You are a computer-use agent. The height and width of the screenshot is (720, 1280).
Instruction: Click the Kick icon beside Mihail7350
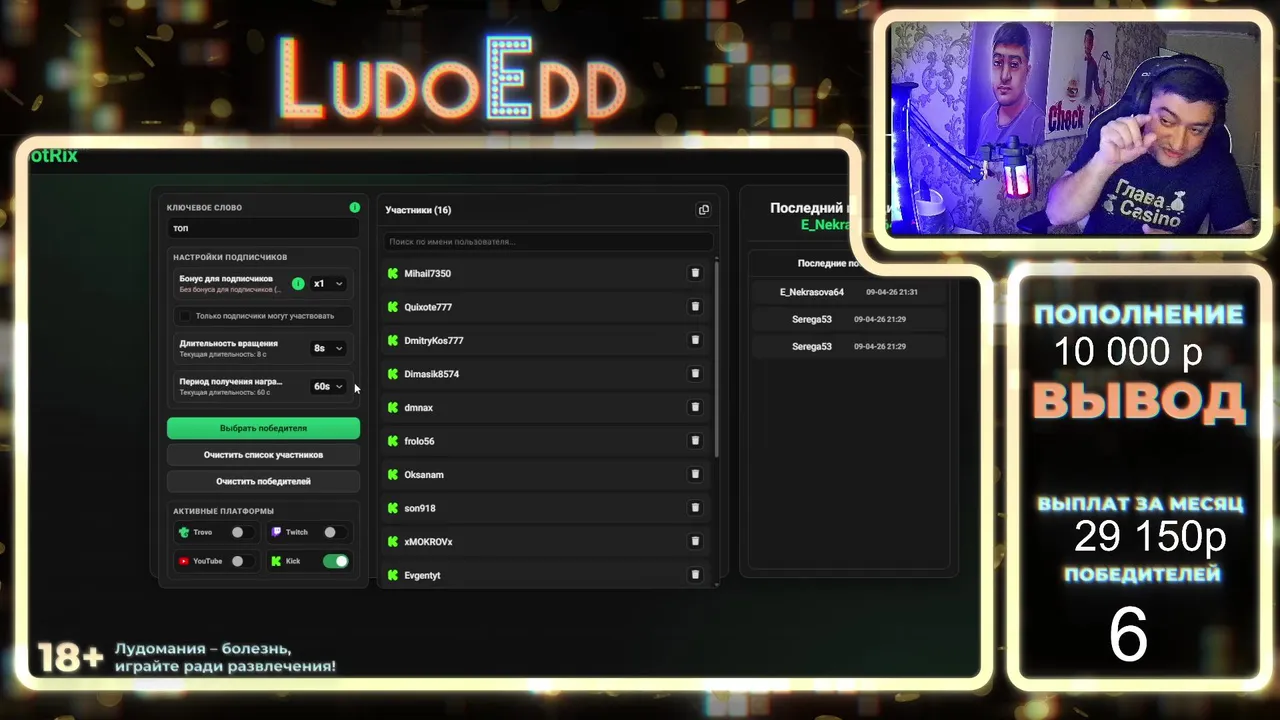[393, 273]
